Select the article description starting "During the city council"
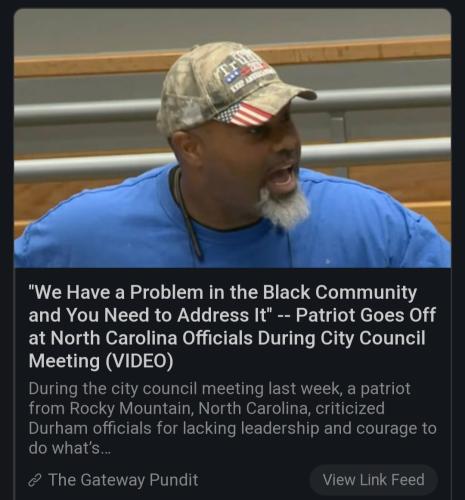Viewport: 465px width, 500px height. pos(232,419)
